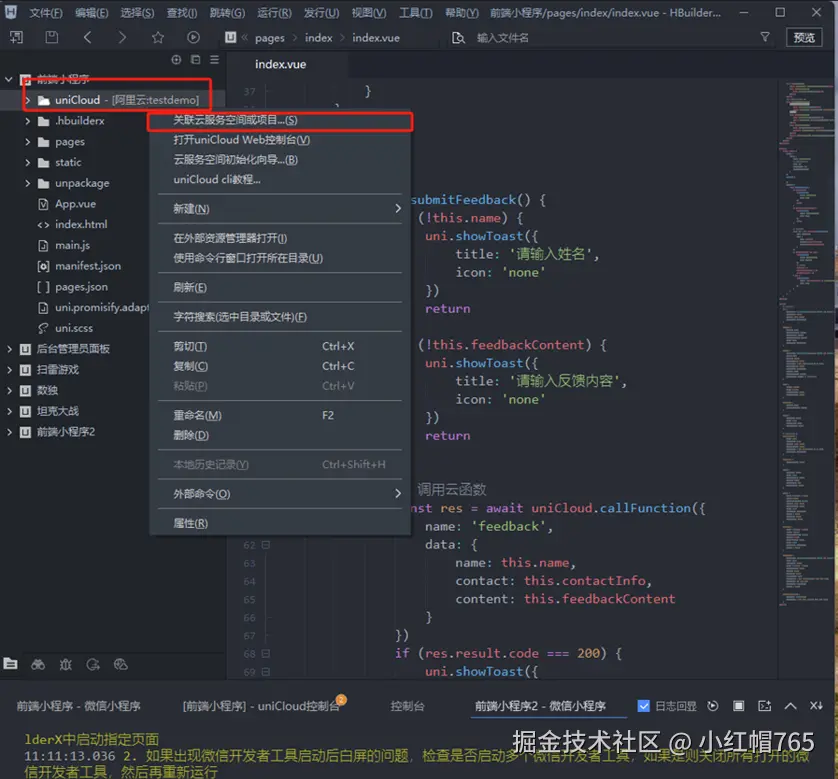Click the index breadcrumb

click(319, 38)
